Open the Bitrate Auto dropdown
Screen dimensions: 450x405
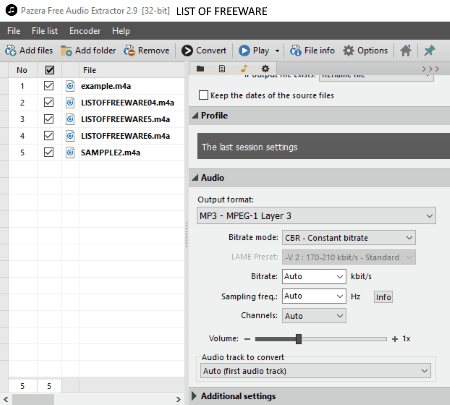314,276
